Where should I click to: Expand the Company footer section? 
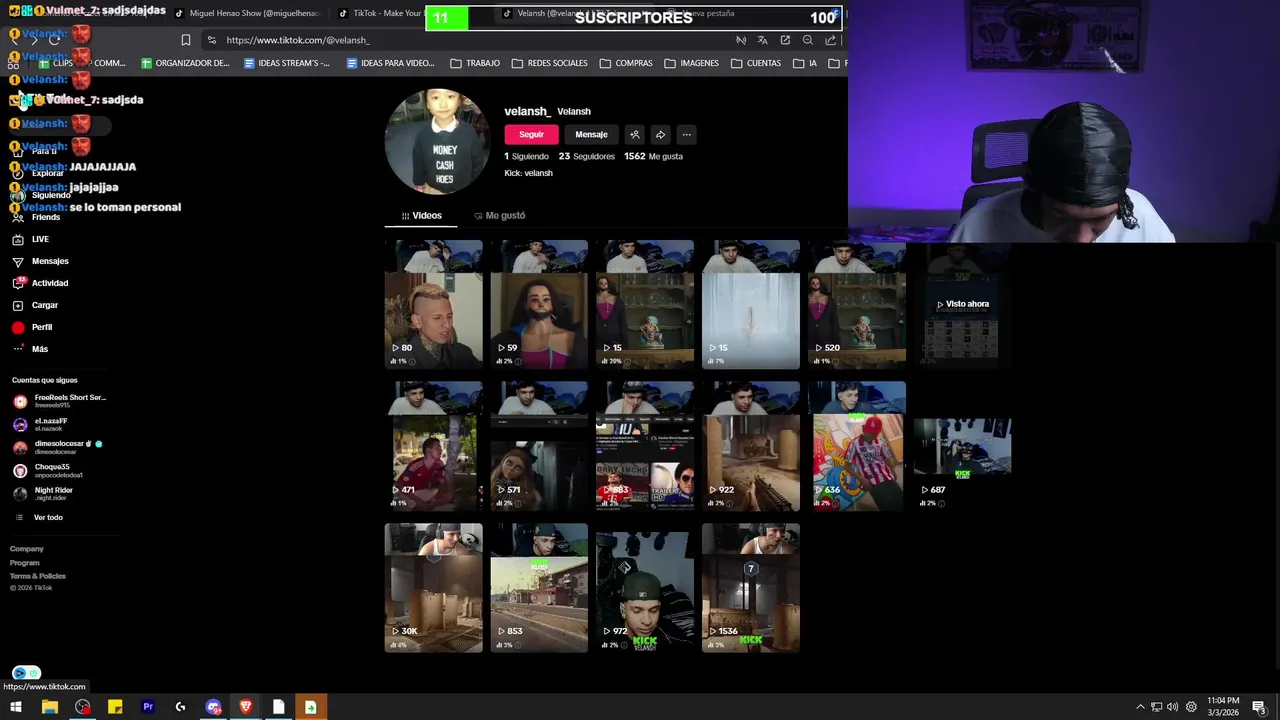click(x=27, y=549)
